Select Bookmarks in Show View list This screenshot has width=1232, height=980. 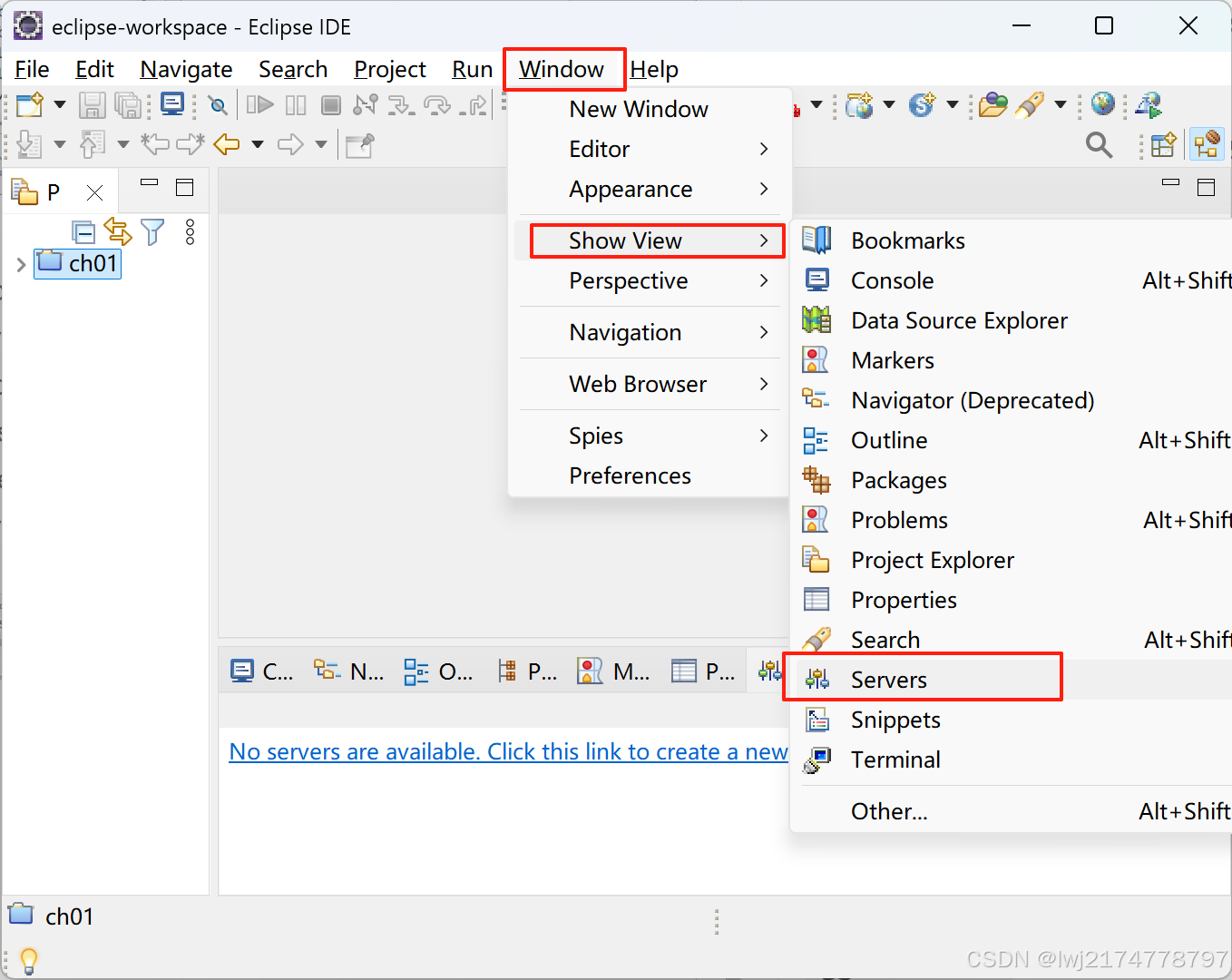[1013, 240]
